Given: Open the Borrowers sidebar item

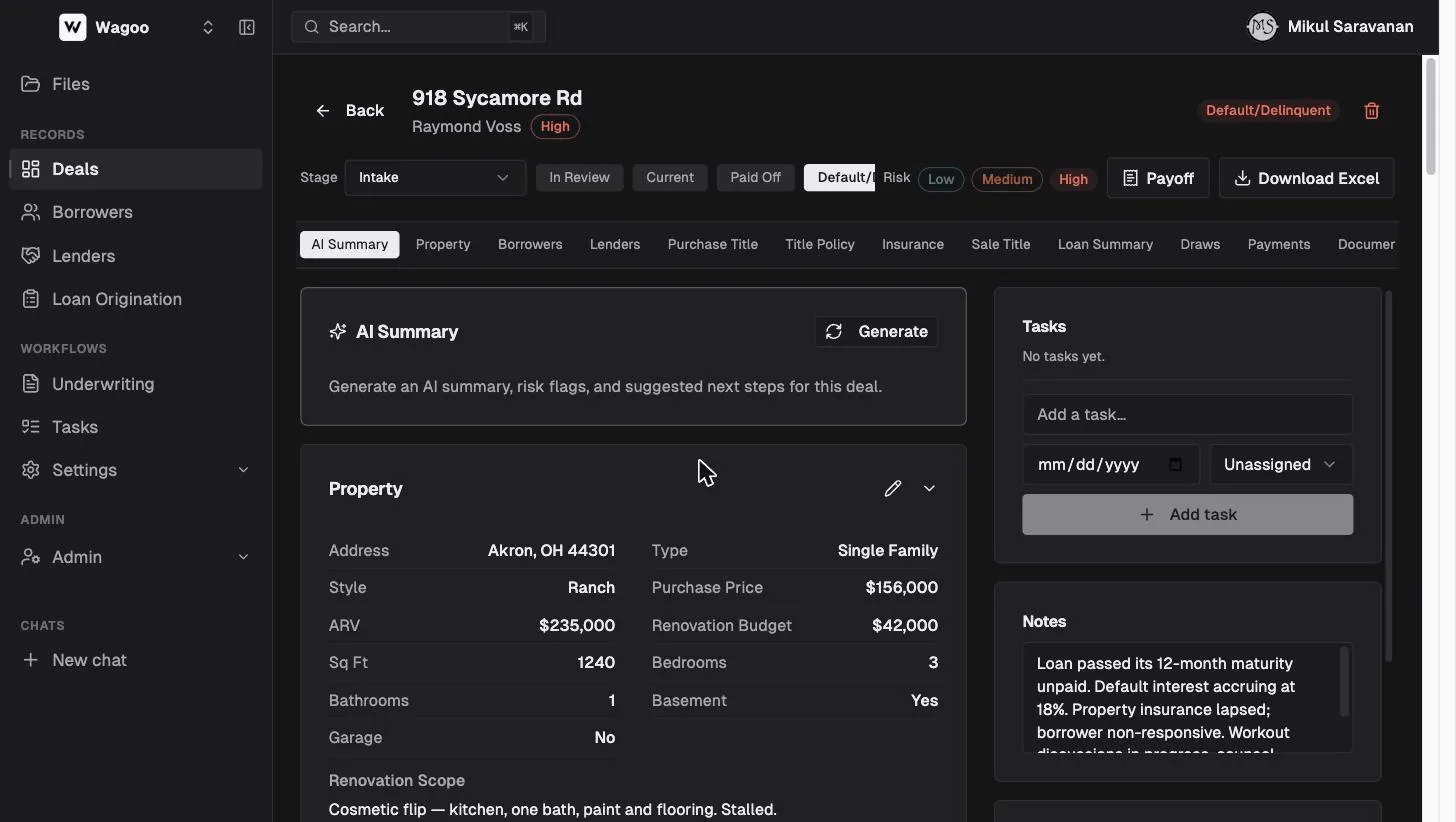Looking at the screenshot, I should pos(136,212).
